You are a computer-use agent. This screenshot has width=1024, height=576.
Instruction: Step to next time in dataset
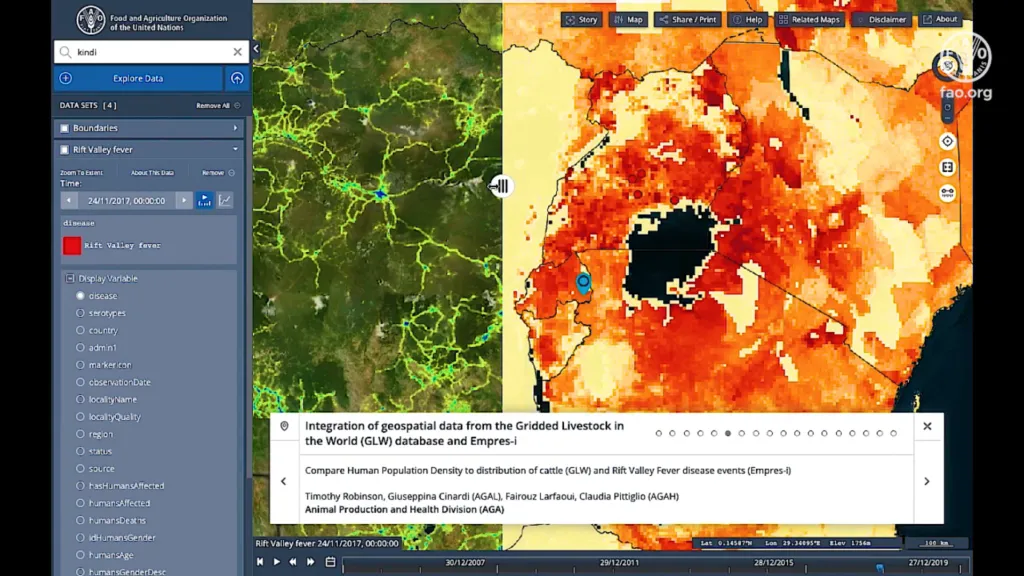tap(184, 200)
